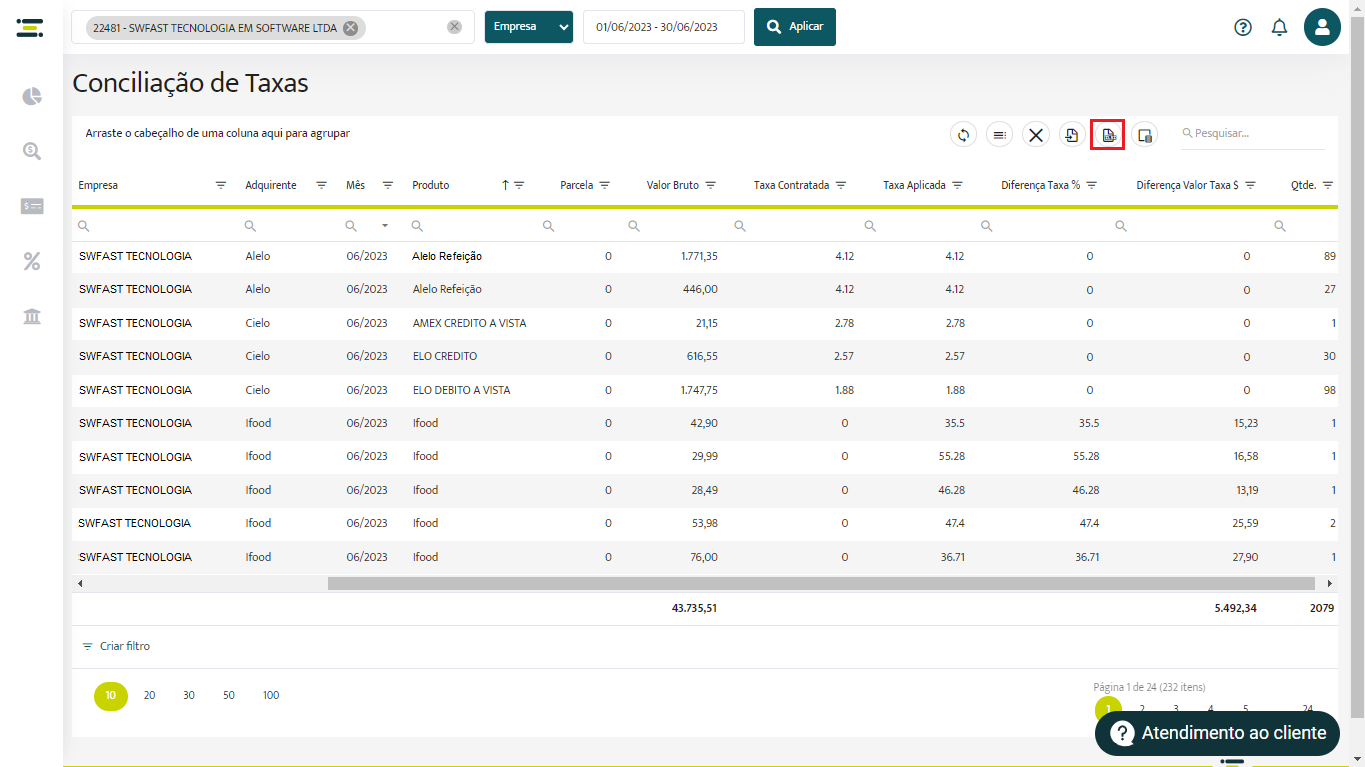Open the money card sidebar section

point(32,206)
